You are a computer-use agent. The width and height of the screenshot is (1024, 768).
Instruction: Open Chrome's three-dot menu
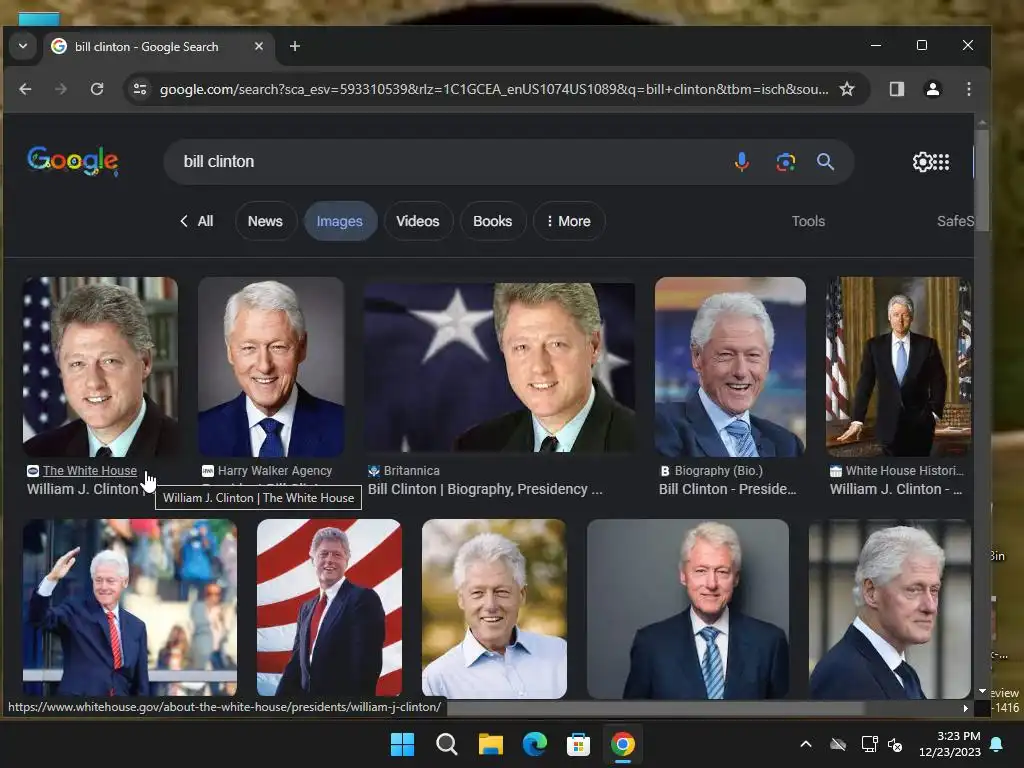(968, 89)
